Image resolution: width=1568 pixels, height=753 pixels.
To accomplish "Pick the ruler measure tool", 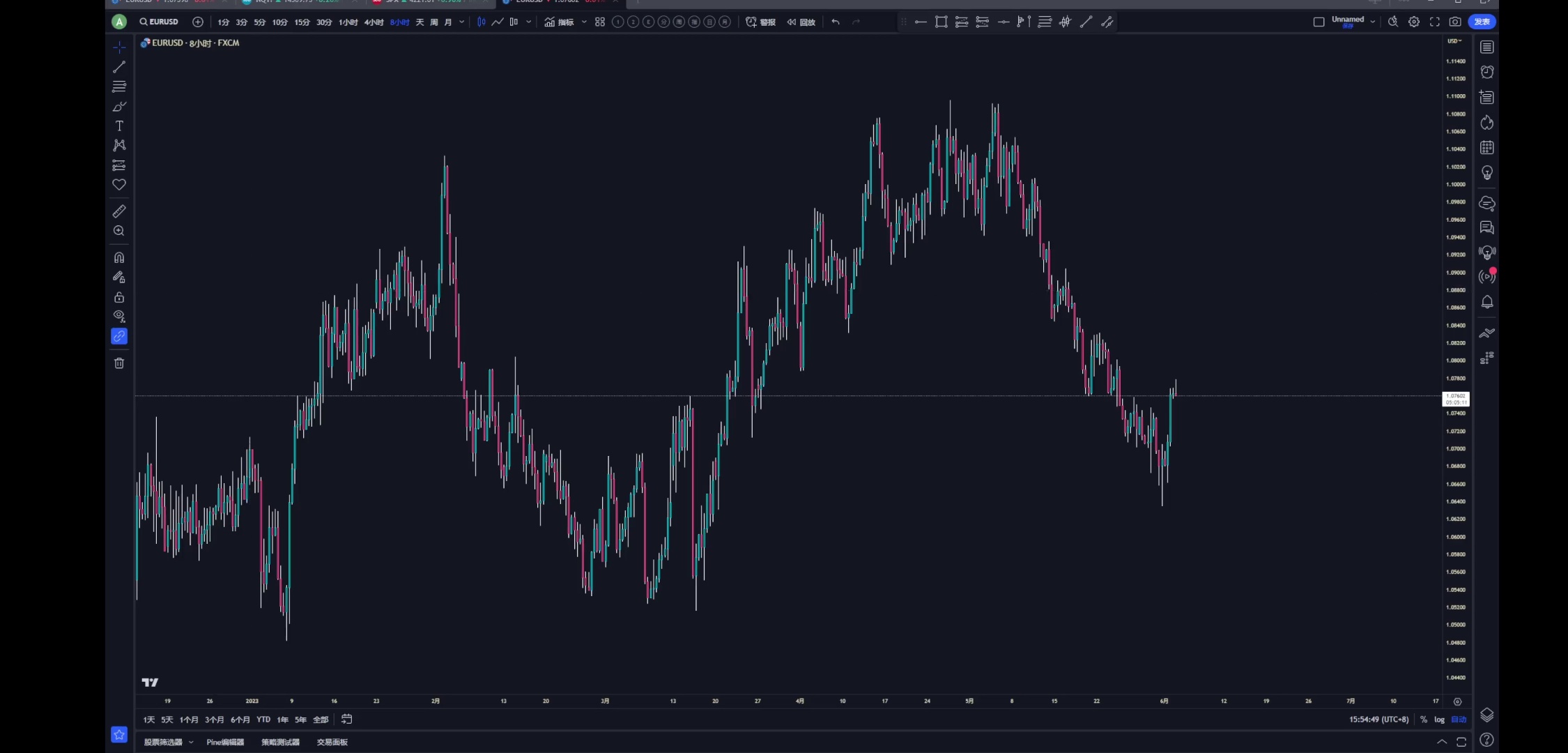I will click(119, 211).
